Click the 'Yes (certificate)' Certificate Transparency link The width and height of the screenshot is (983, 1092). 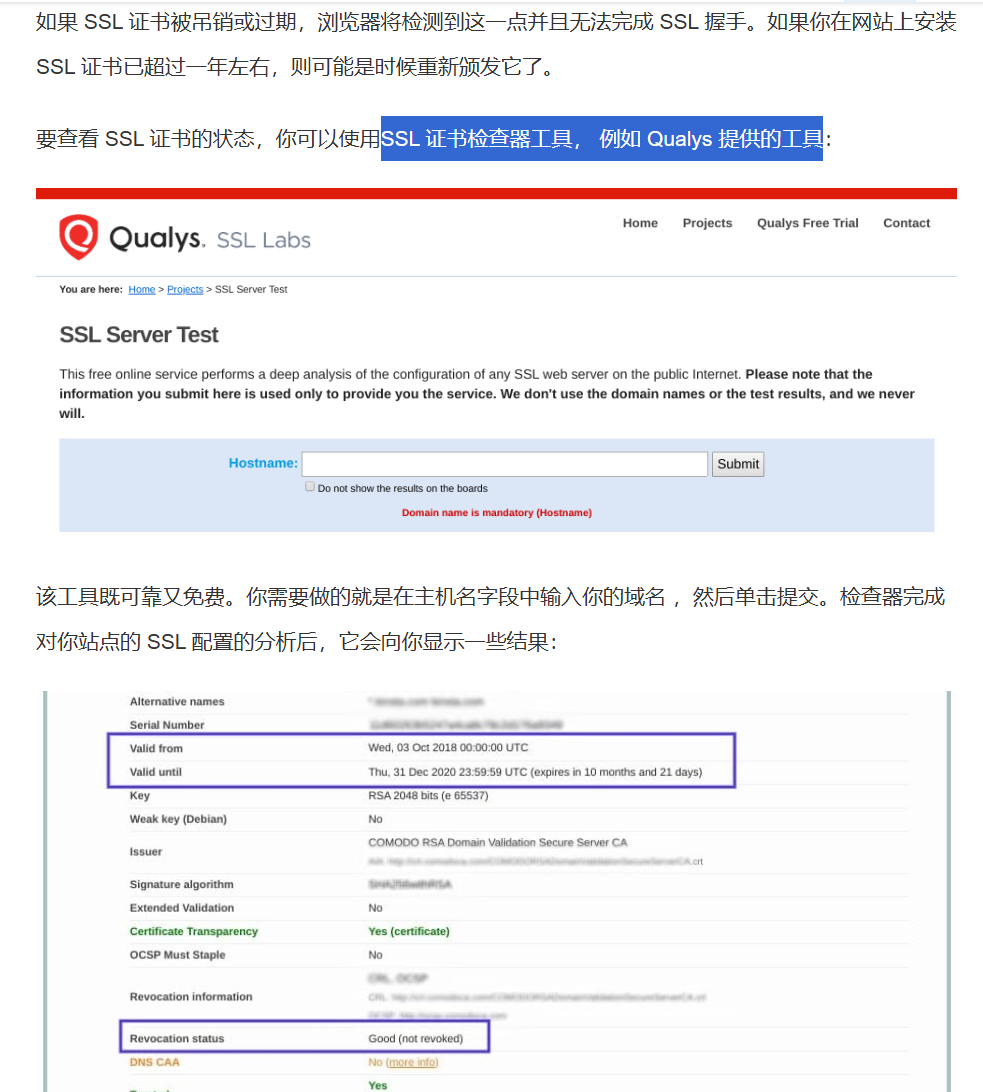[408, 931]
